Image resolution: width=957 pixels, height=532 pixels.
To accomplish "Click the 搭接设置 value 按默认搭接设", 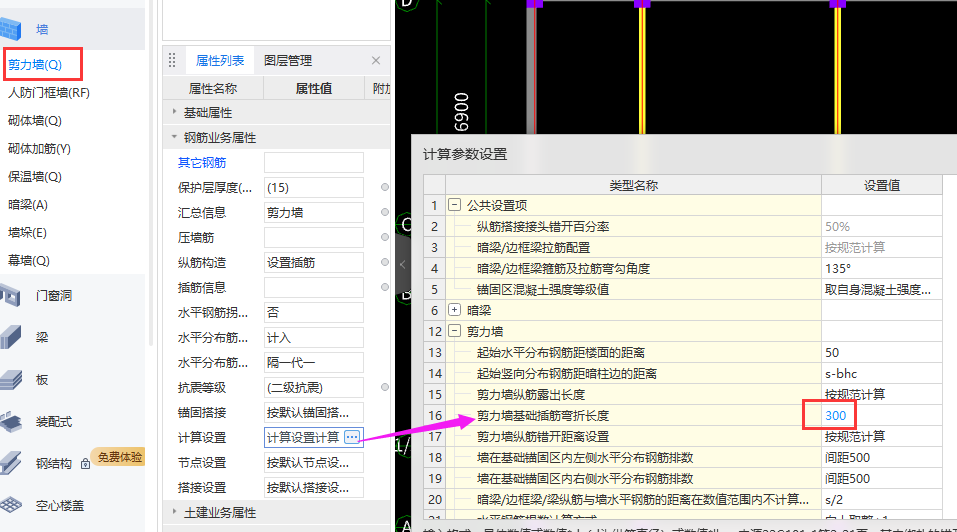I will (314, 488).
